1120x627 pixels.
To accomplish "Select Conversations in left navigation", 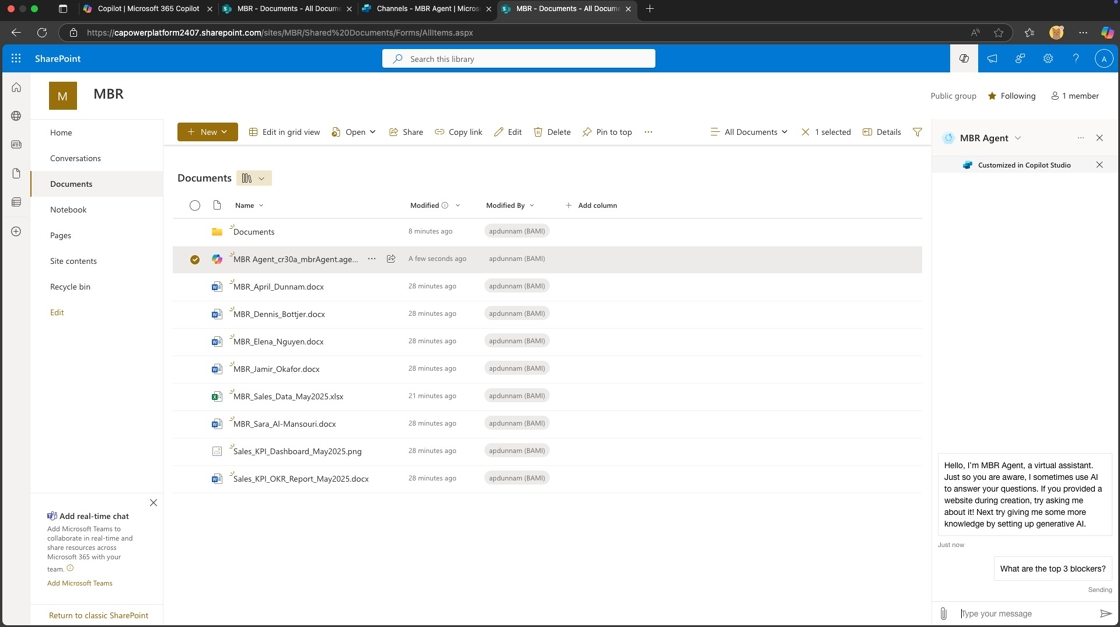I will 75,158.
